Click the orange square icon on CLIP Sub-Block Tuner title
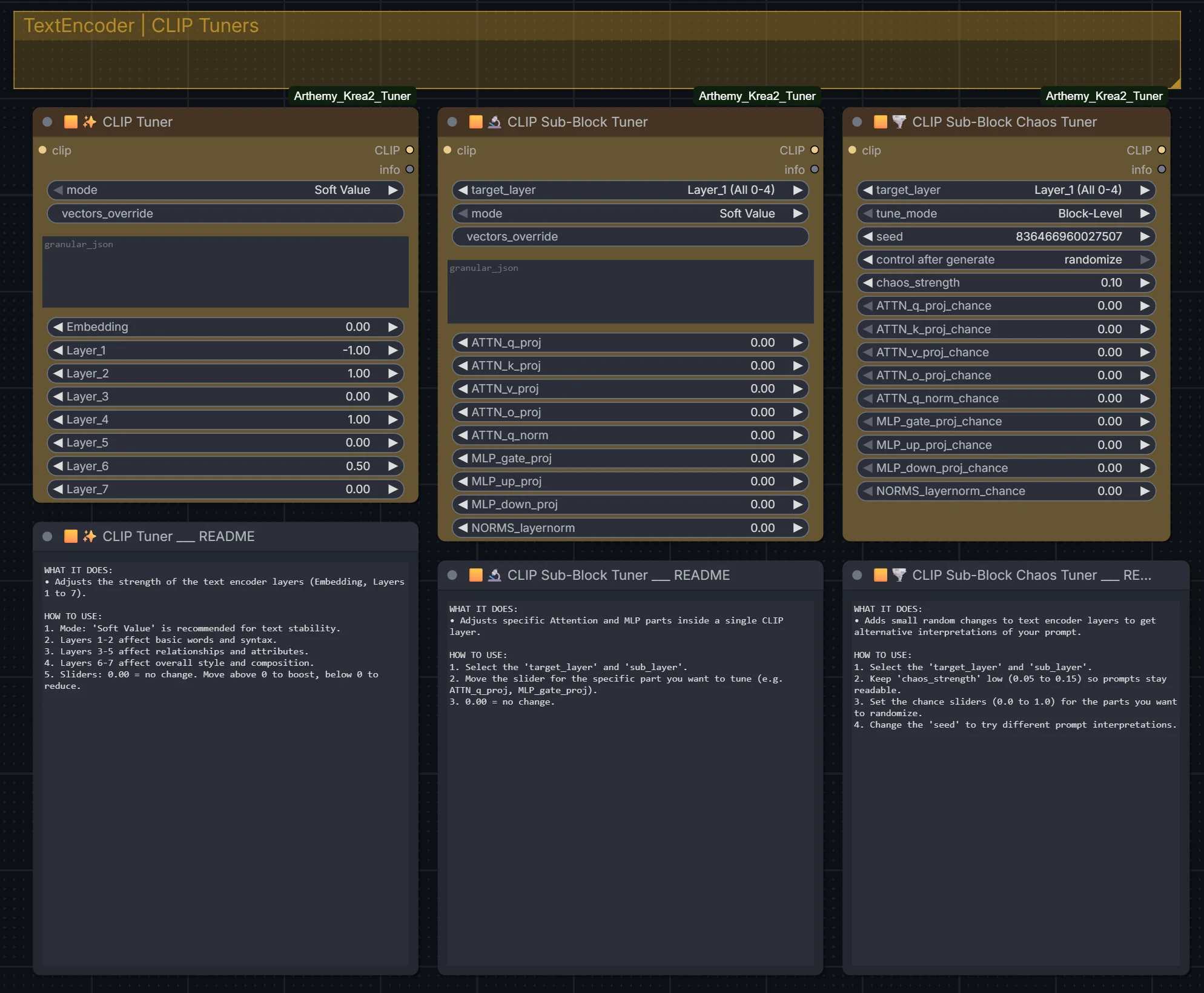This screenshot has width=1204, height=993. [x=476, y=122]
